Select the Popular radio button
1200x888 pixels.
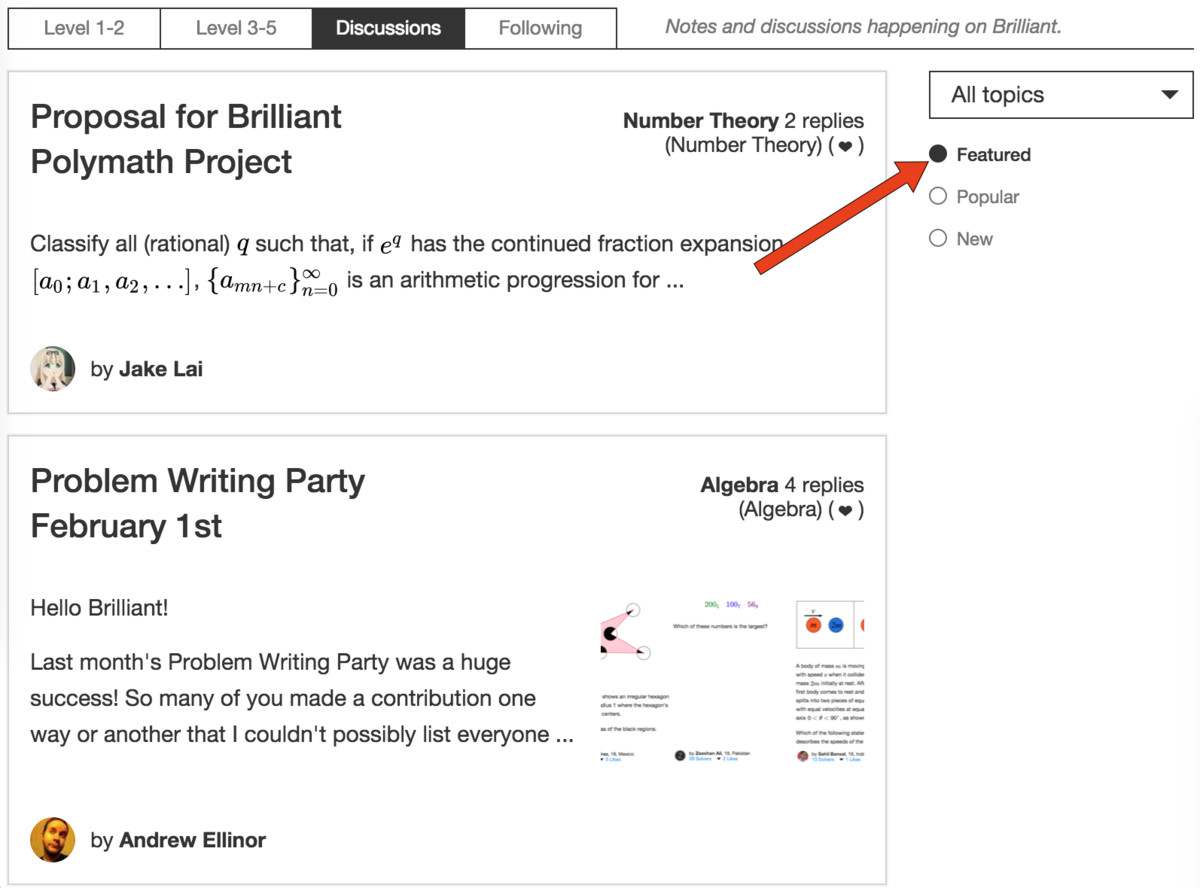coord(938,196)
